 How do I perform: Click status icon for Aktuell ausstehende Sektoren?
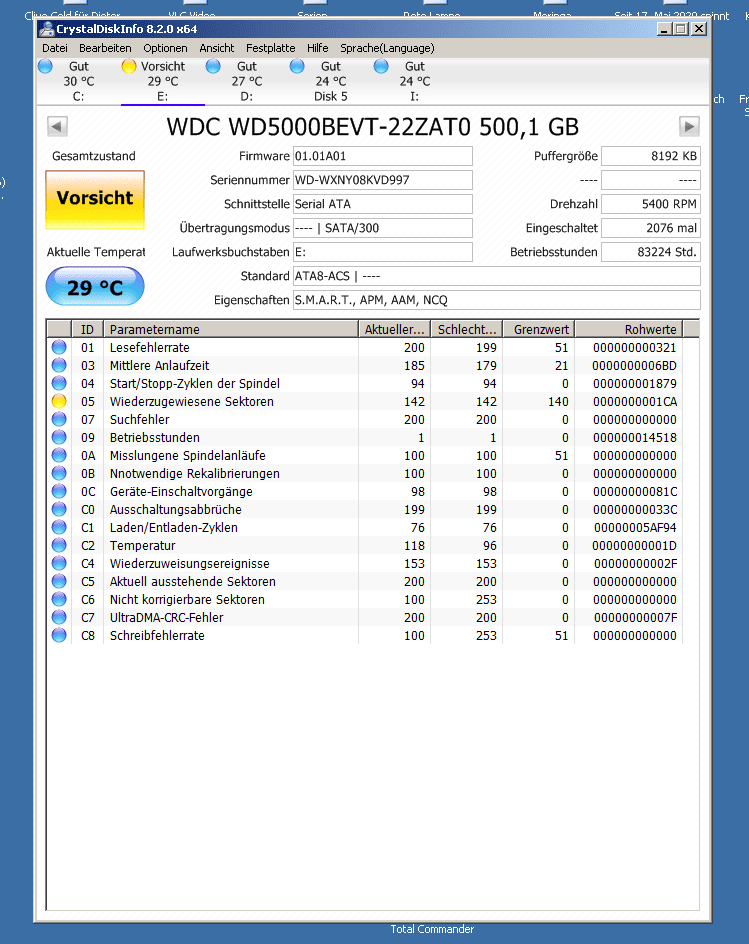click(59, 582)
